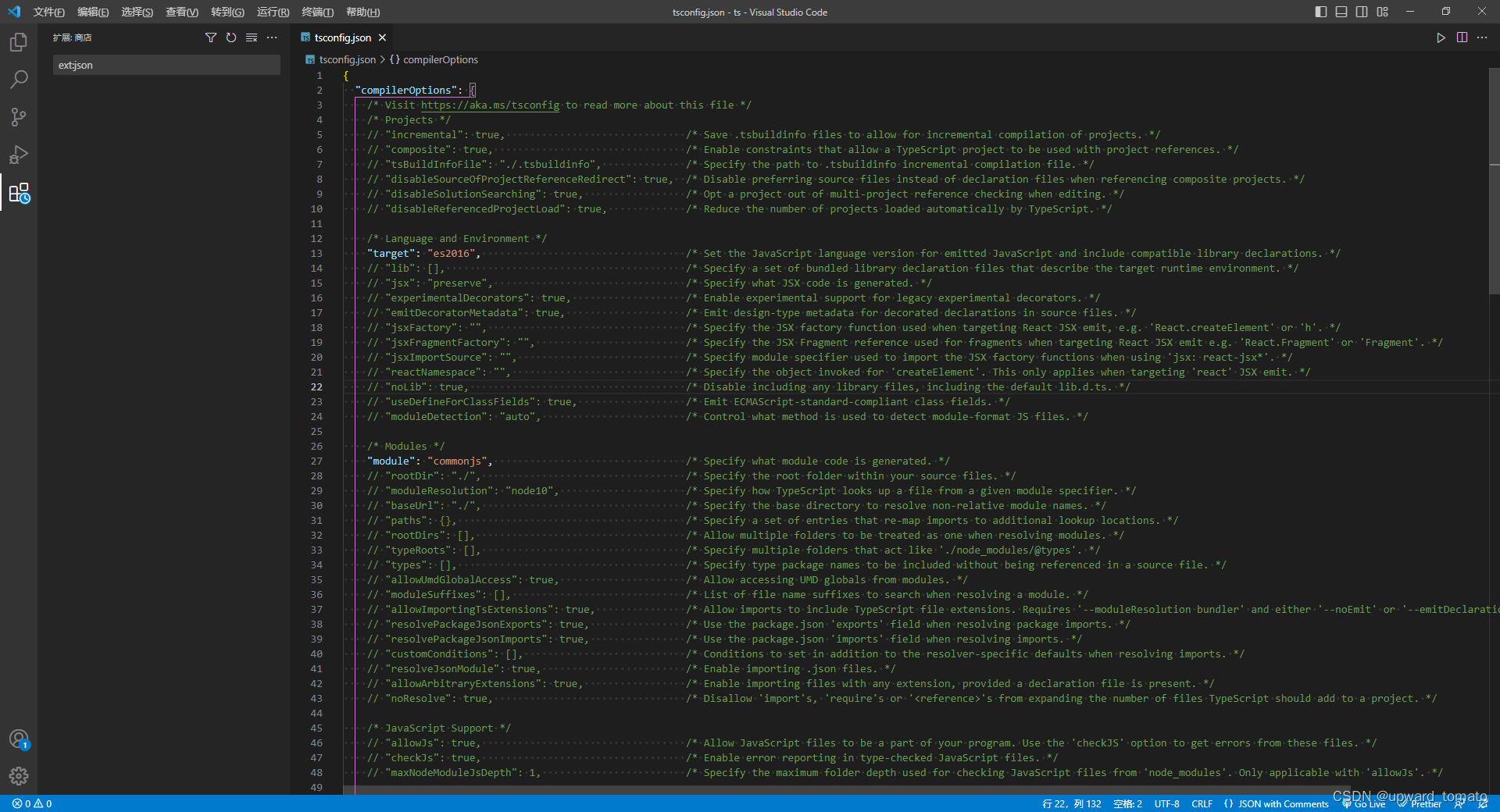The width and height of the screenshot is (1500, 812).
Task: Toggle the secondary side bar layout icon
Action: pyautogui.click(x=1362, y=12)
